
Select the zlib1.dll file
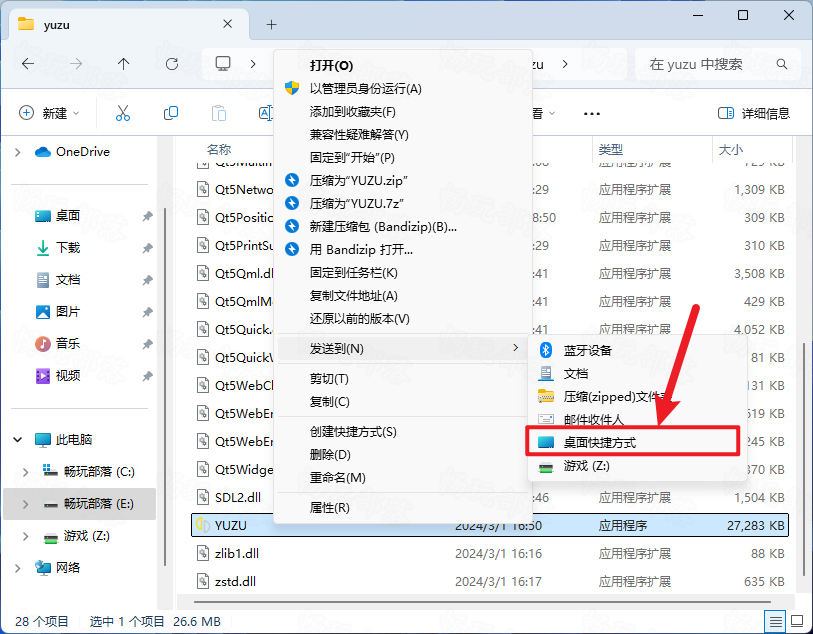click(x=490, y=554)
